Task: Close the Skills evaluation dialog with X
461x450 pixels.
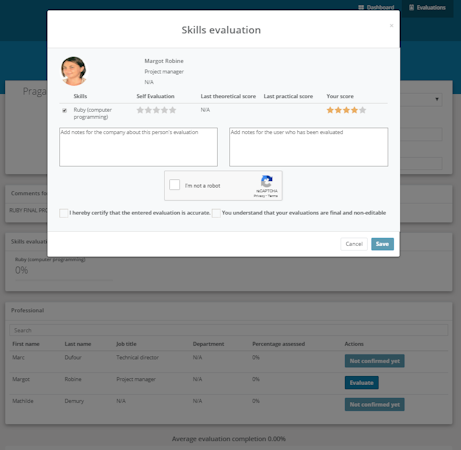Action: point(391,26)
